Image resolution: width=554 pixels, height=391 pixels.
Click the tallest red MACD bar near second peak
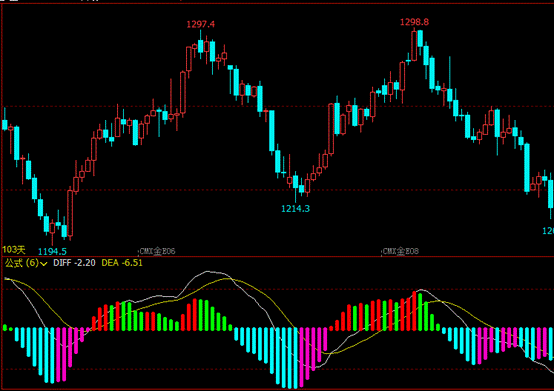pos(414,311)
